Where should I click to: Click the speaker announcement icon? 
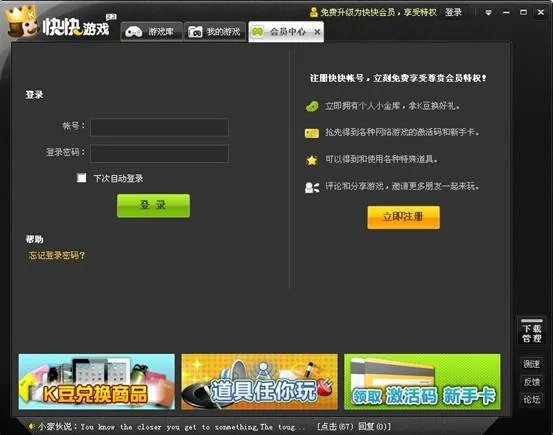click(x=31, y=427)
